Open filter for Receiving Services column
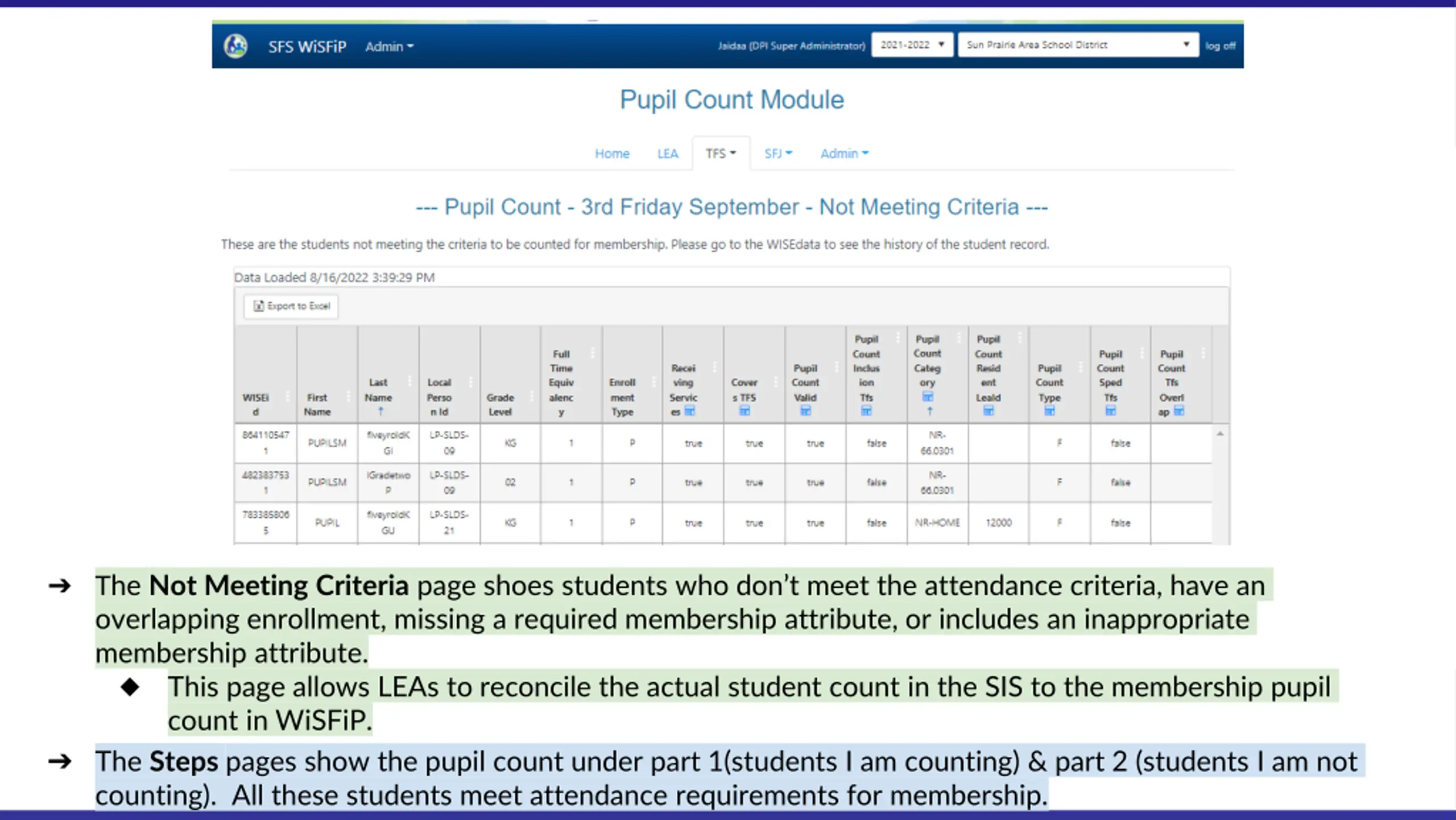The height and width of the screenshot is (820, 1456). [690, 411]
